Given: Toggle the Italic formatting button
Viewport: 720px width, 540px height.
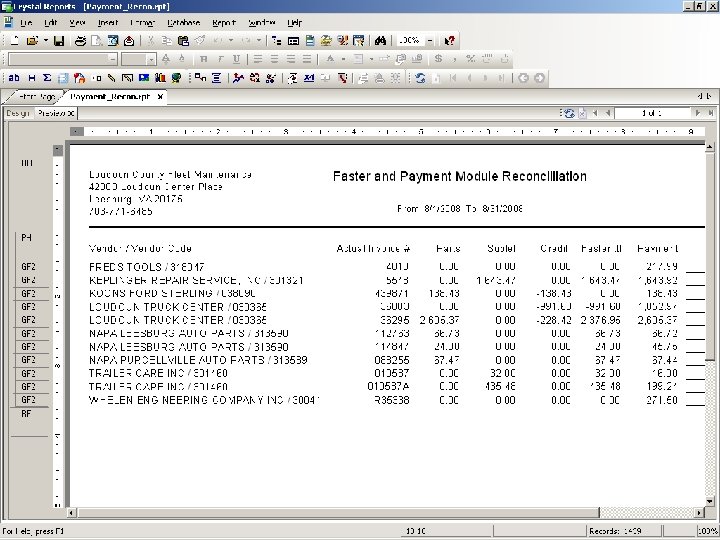Looking at the screenshot, I should pyautogui.click(x=222, y=59).
